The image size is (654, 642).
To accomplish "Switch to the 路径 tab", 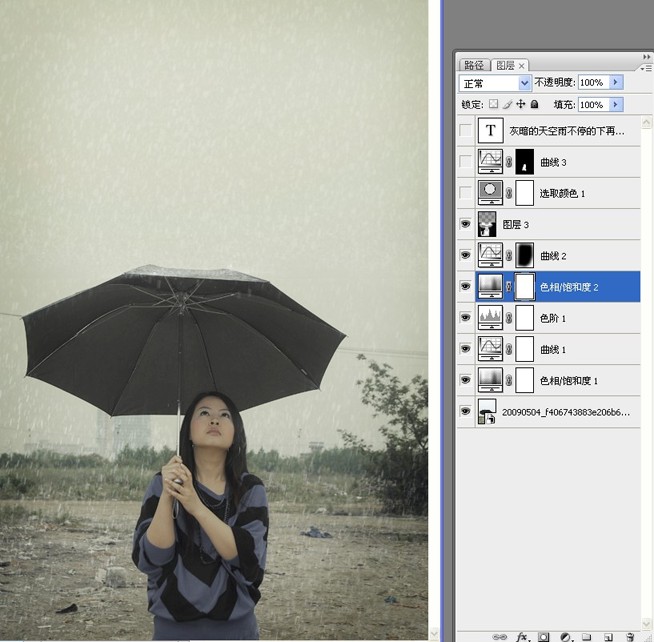I will click(x=474, y=65).
